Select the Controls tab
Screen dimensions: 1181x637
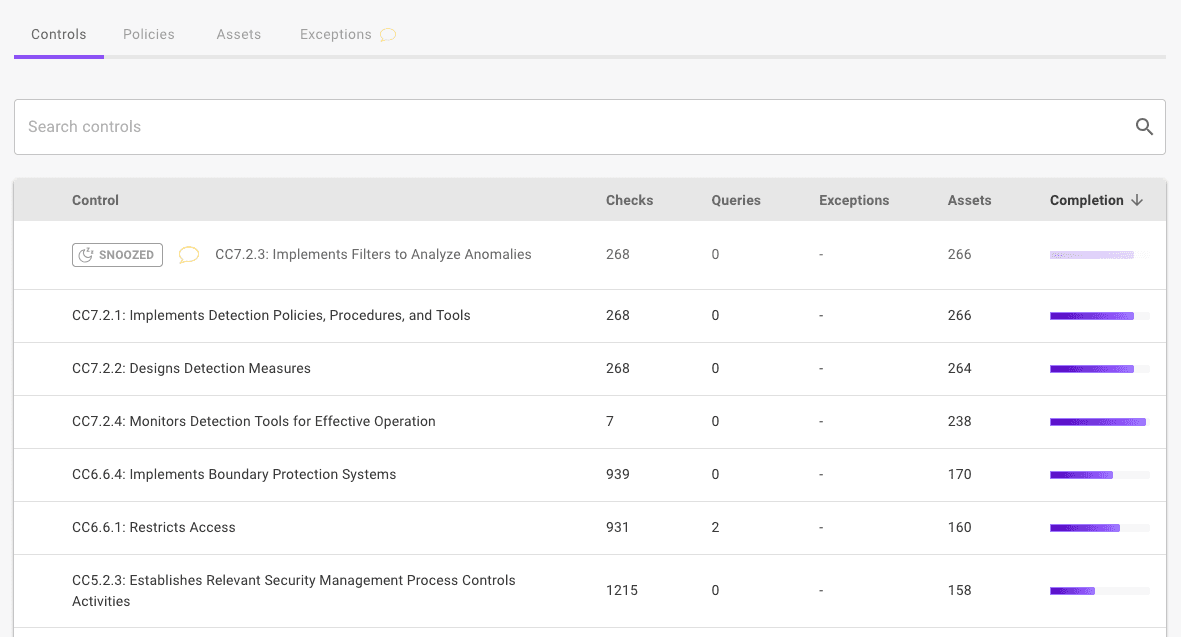coord(58,33)
